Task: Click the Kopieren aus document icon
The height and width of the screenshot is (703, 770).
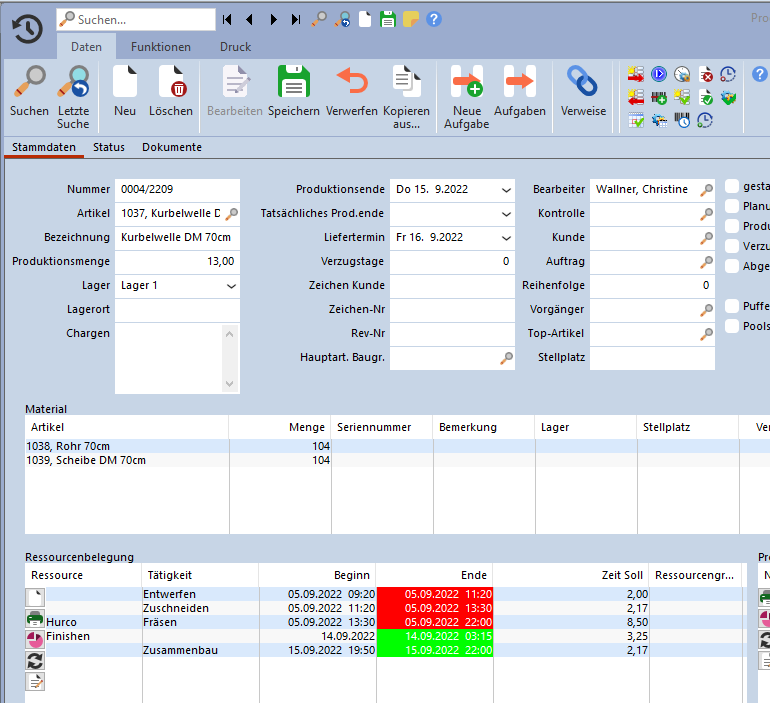Action: pos(406,83)
